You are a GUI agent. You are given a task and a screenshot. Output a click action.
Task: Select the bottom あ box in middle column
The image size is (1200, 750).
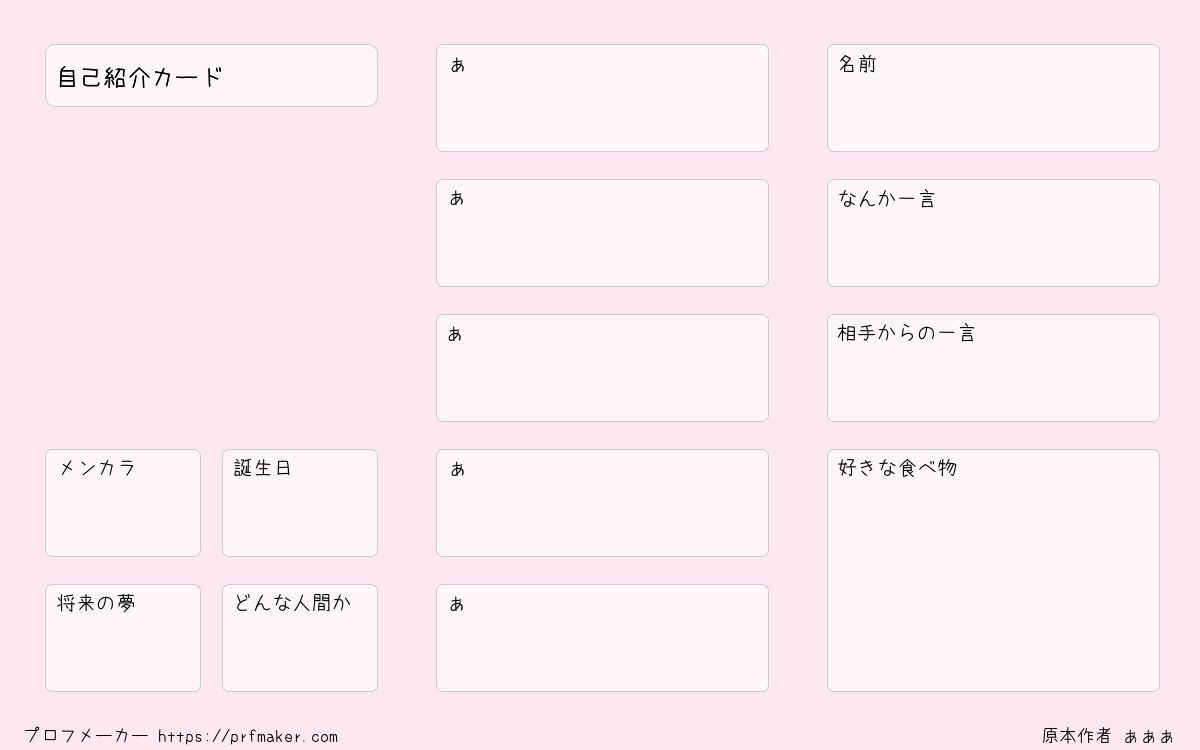tap(602, 638)
